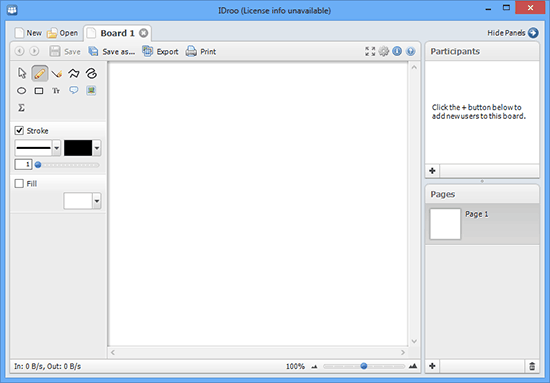Viewport: 550px width, 383px height.
Task: Click the zoom in large mountain icon
Action: [413, 366]
